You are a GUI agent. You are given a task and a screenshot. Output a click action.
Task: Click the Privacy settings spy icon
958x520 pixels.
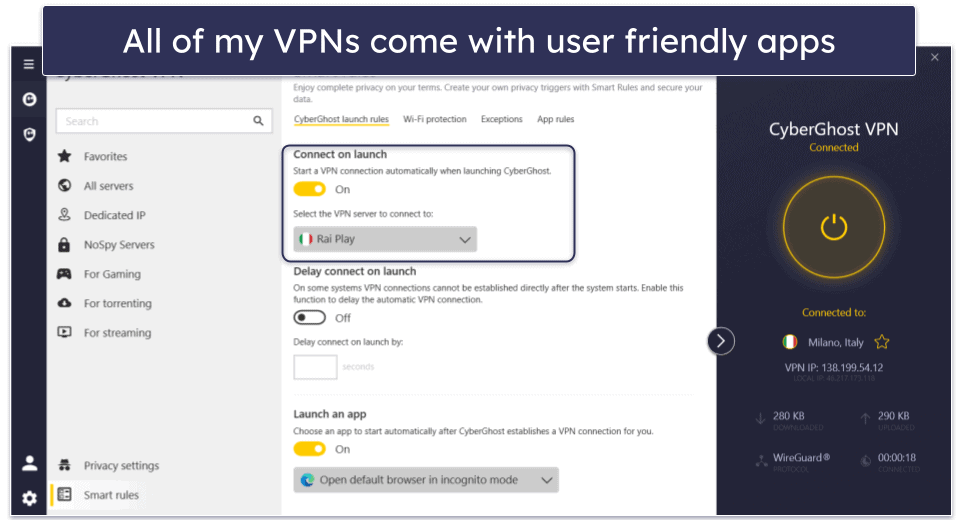[64, 465]
